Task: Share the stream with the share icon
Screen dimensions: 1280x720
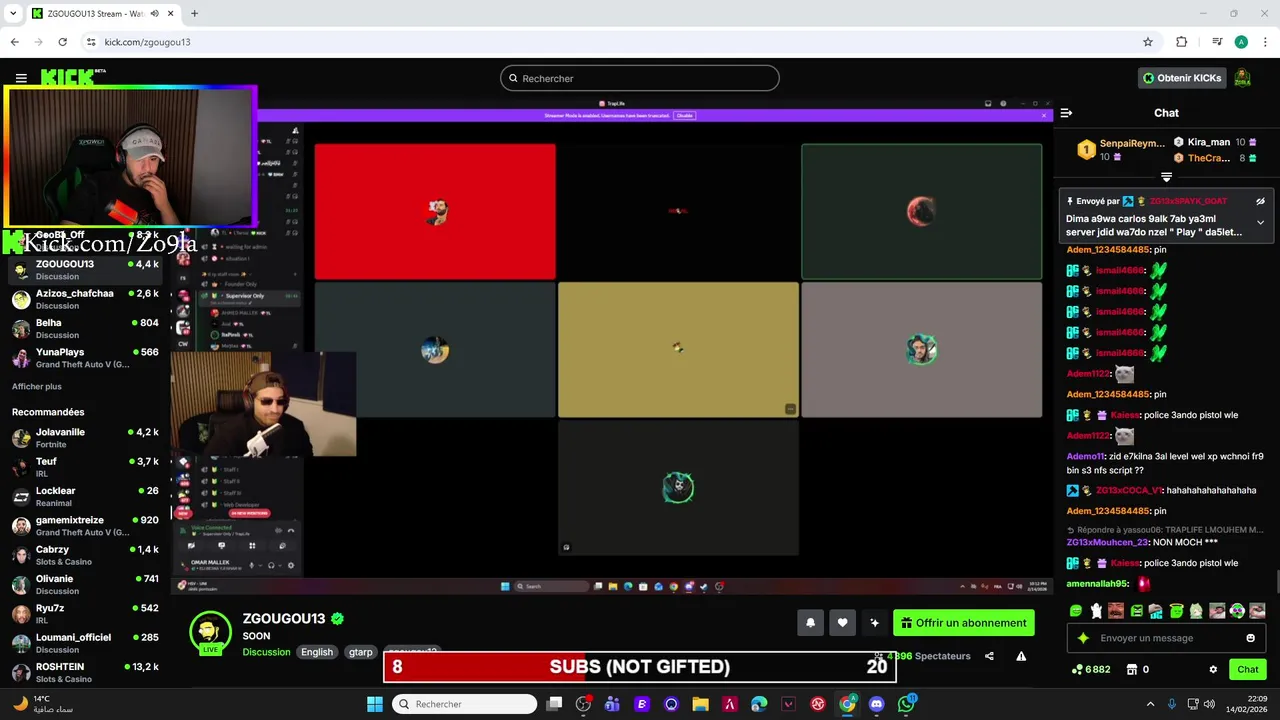Action: point(989,656)
